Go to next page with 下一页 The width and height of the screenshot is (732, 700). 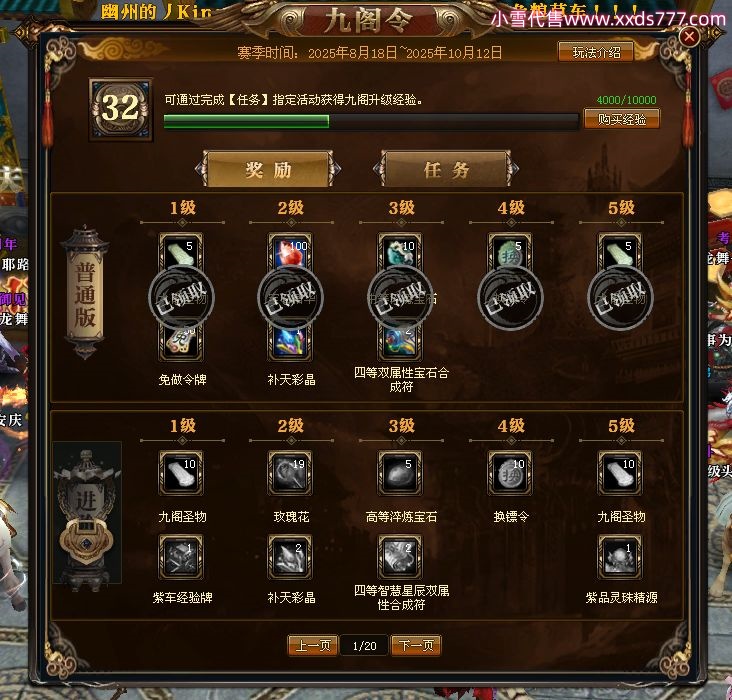tap(416, 646)
